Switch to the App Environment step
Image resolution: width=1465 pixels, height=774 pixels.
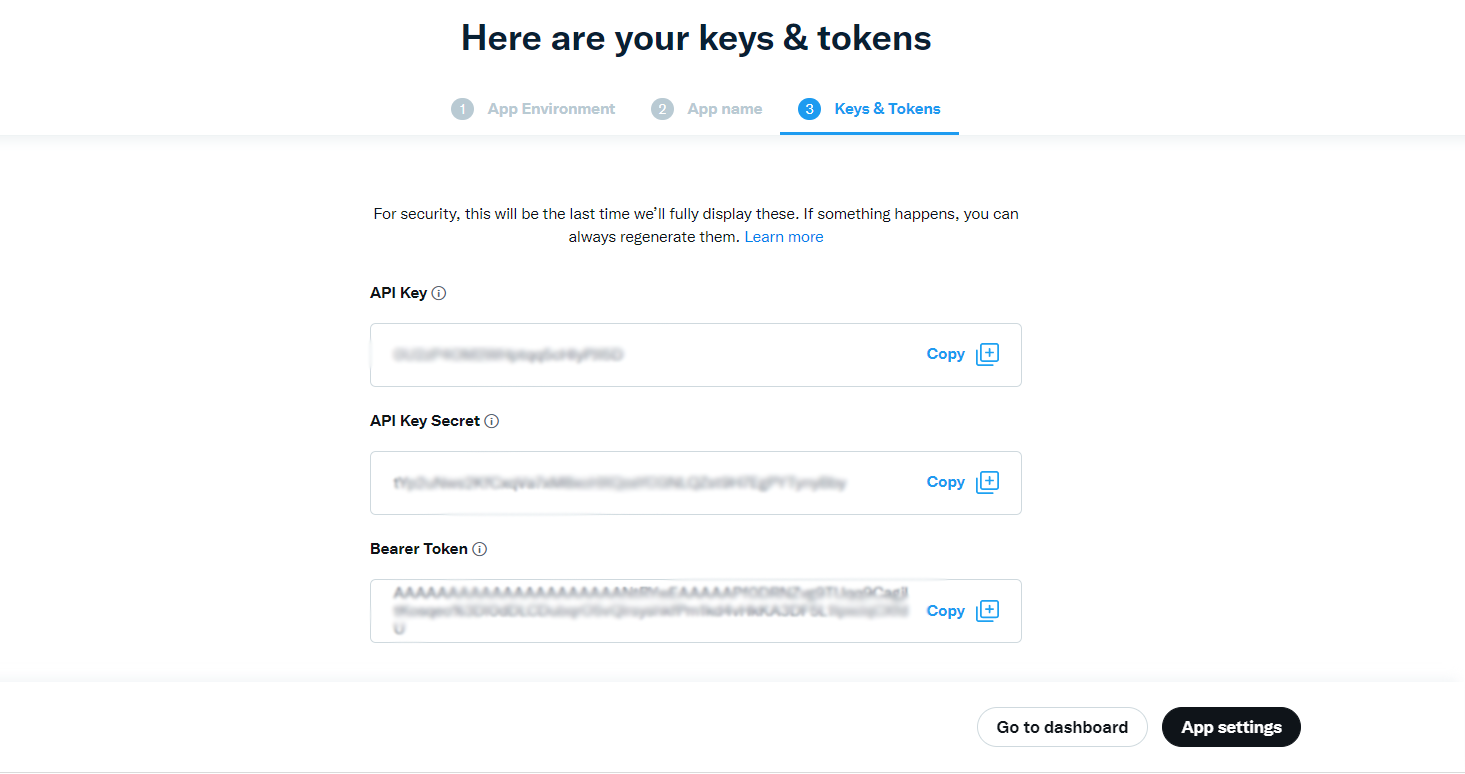pos(550,108)
